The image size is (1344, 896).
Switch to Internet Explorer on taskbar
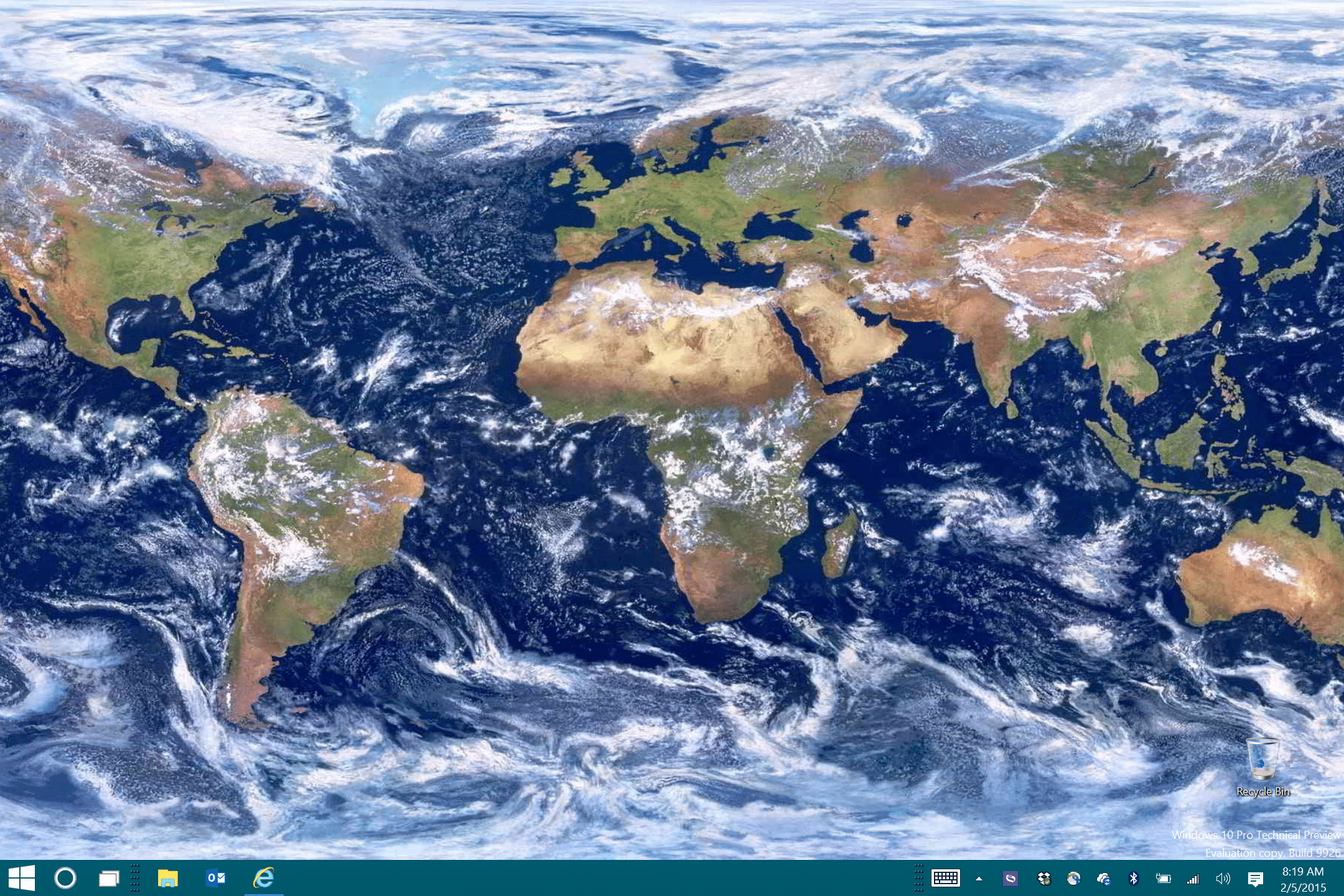point(264,878)
